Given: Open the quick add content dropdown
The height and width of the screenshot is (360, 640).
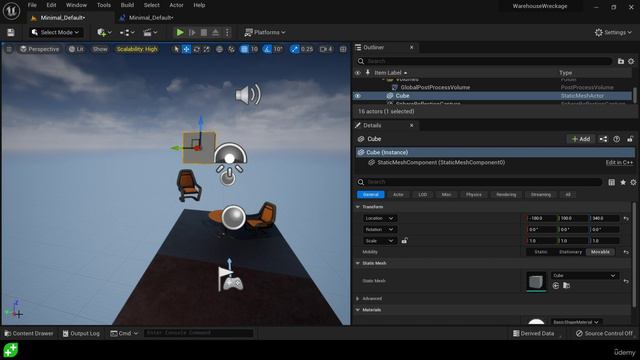Looking at the screenshot, I should pyautogui.click(x=104, y=32).
